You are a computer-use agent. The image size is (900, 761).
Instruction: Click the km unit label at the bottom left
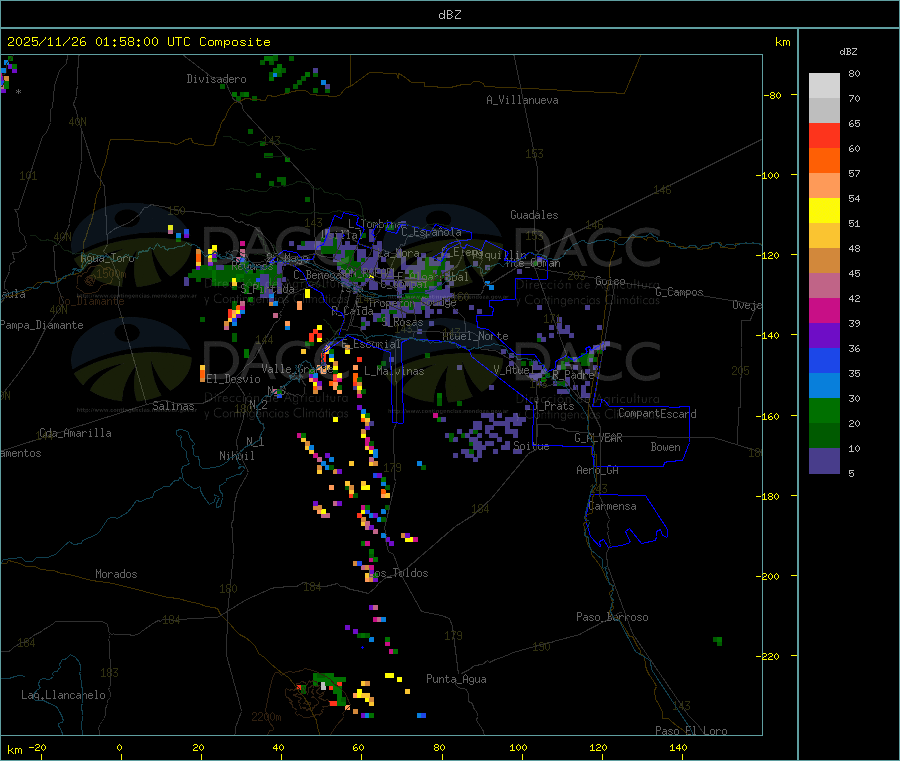(x=15, y=750)
